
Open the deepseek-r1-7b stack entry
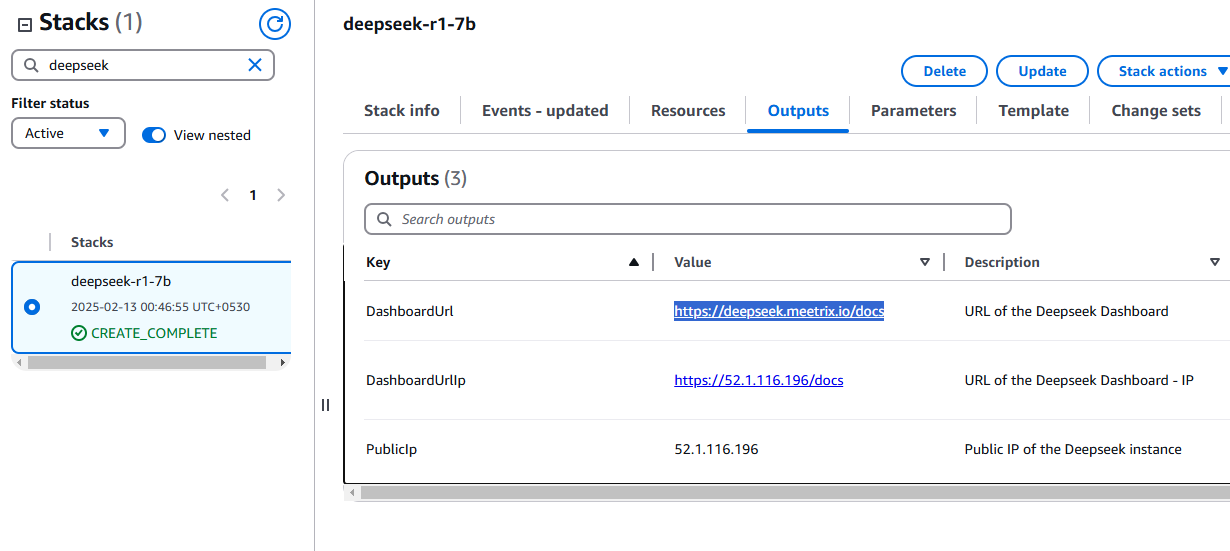(121, 281)
